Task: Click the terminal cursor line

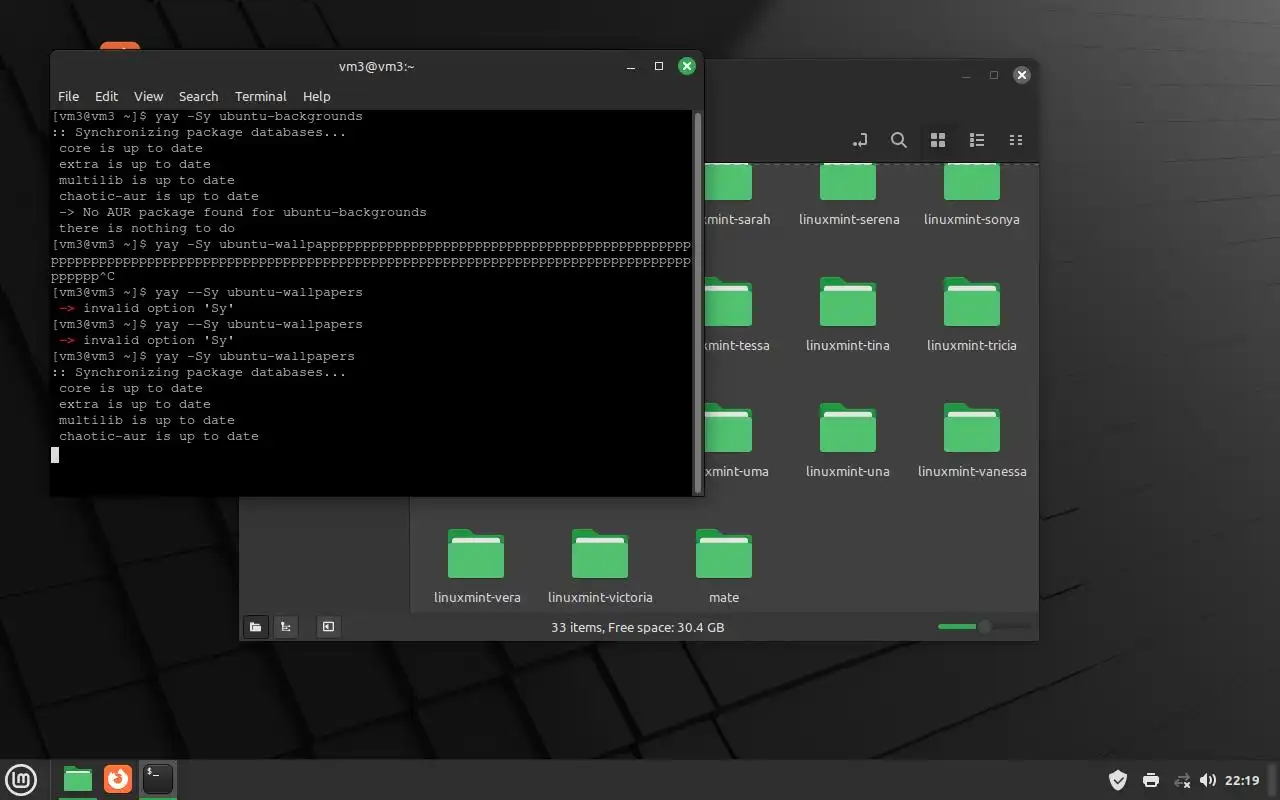Action: coord(370,455)
